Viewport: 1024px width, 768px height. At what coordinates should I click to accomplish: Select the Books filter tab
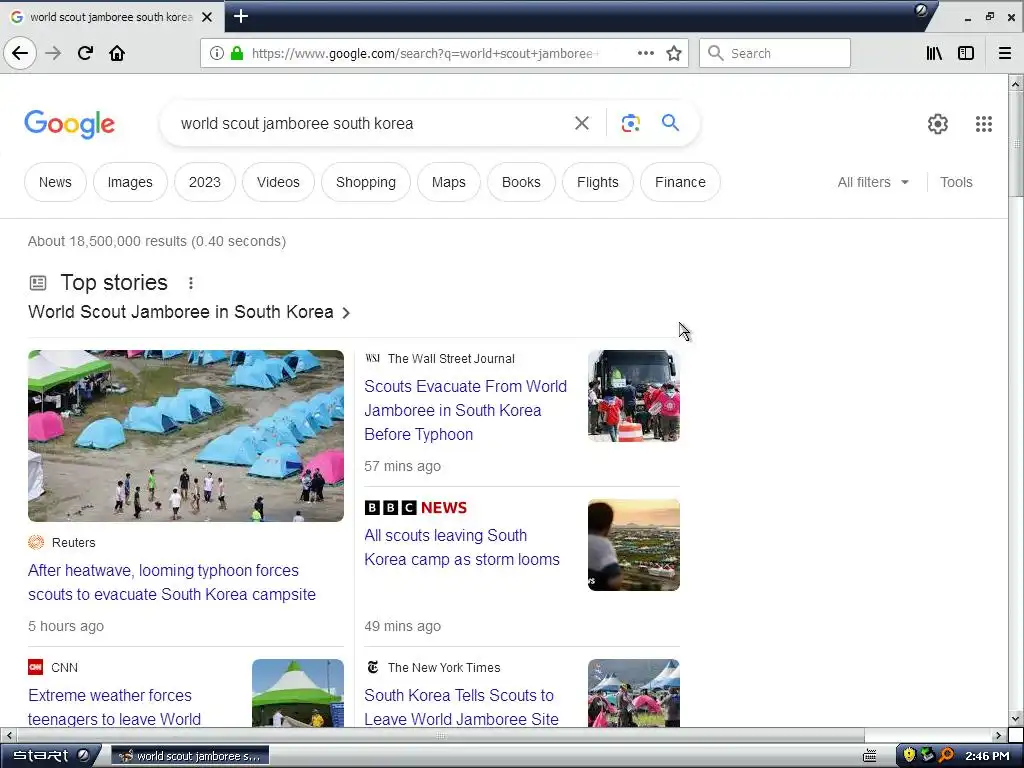click(521, 182)
